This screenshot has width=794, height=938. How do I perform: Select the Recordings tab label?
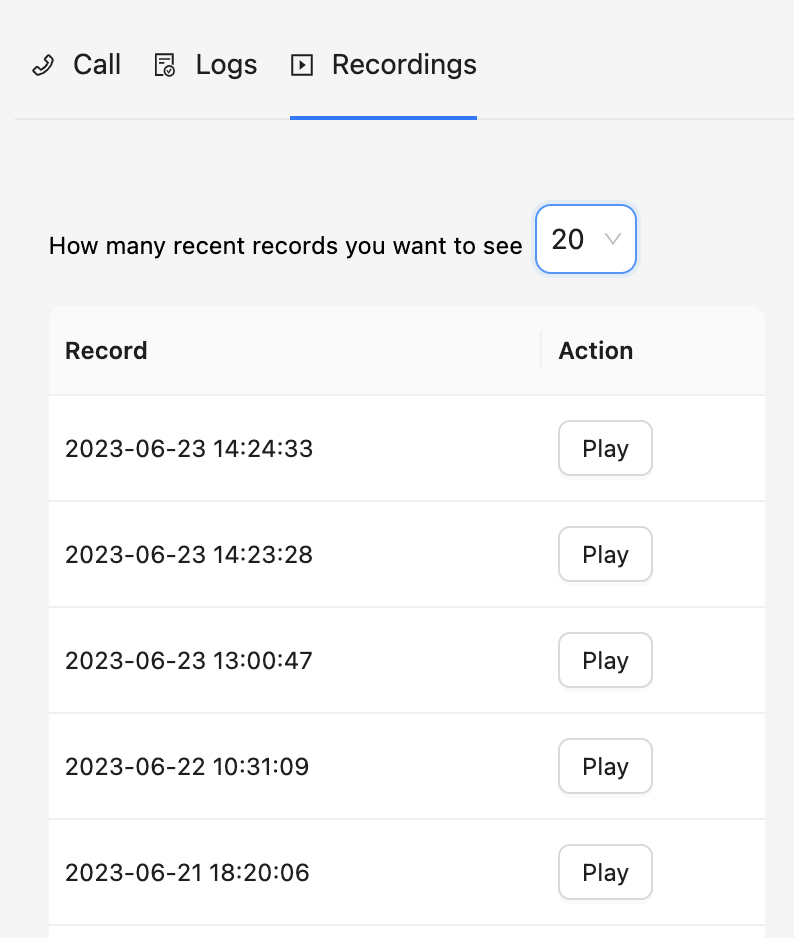(404, 65)
